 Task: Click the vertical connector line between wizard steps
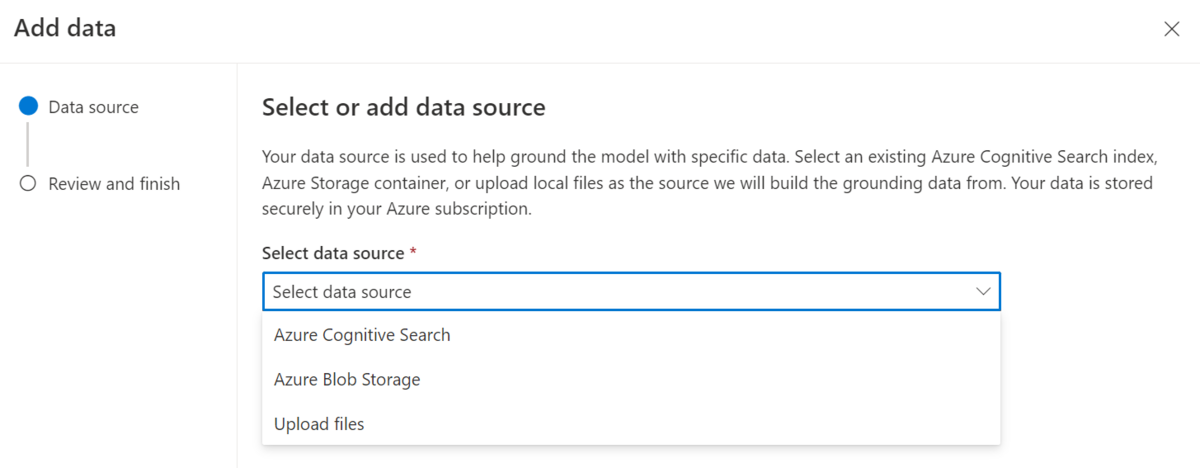28,145
